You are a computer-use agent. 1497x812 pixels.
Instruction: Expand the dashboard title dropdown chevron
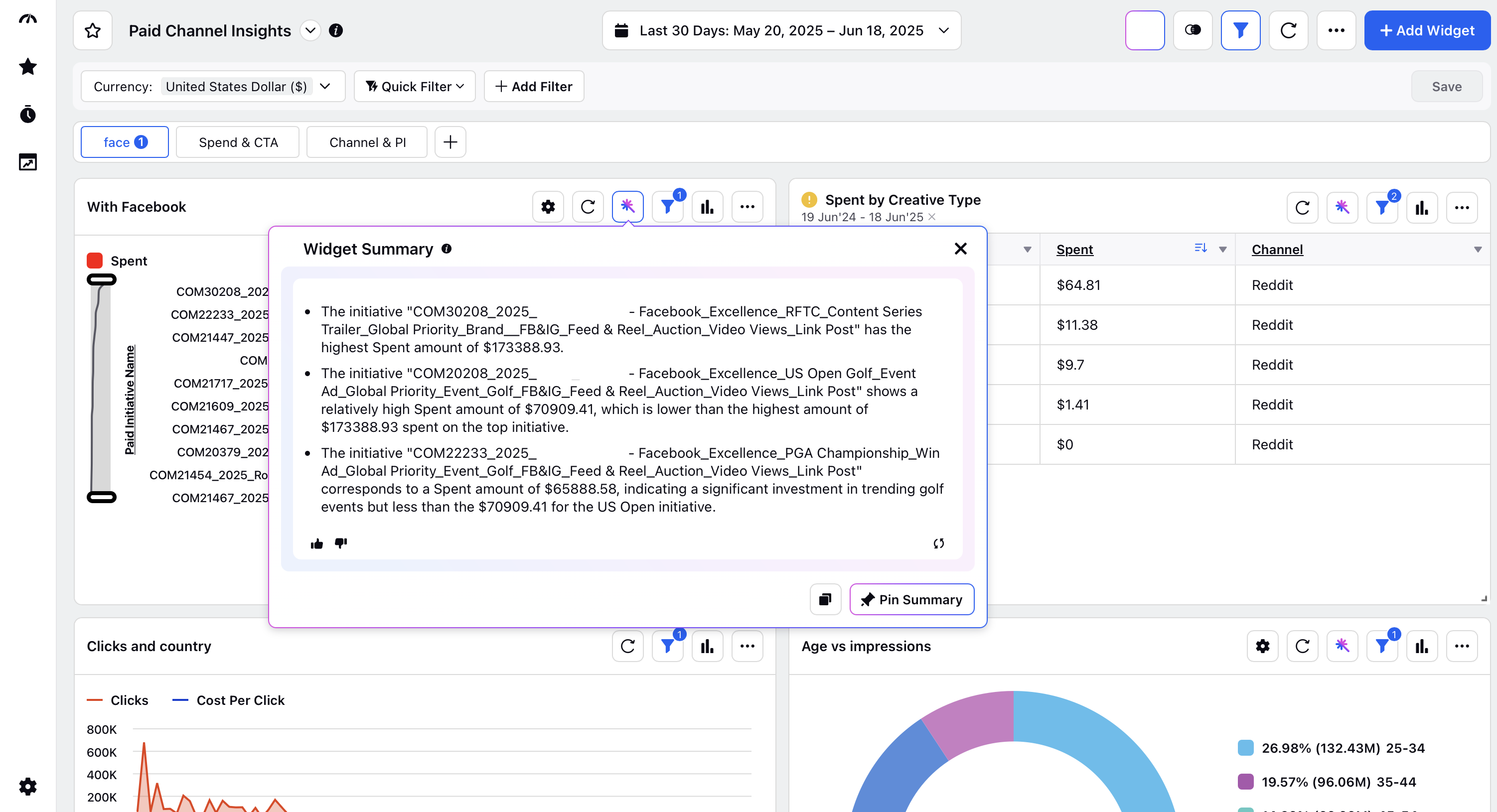(310, 30)
